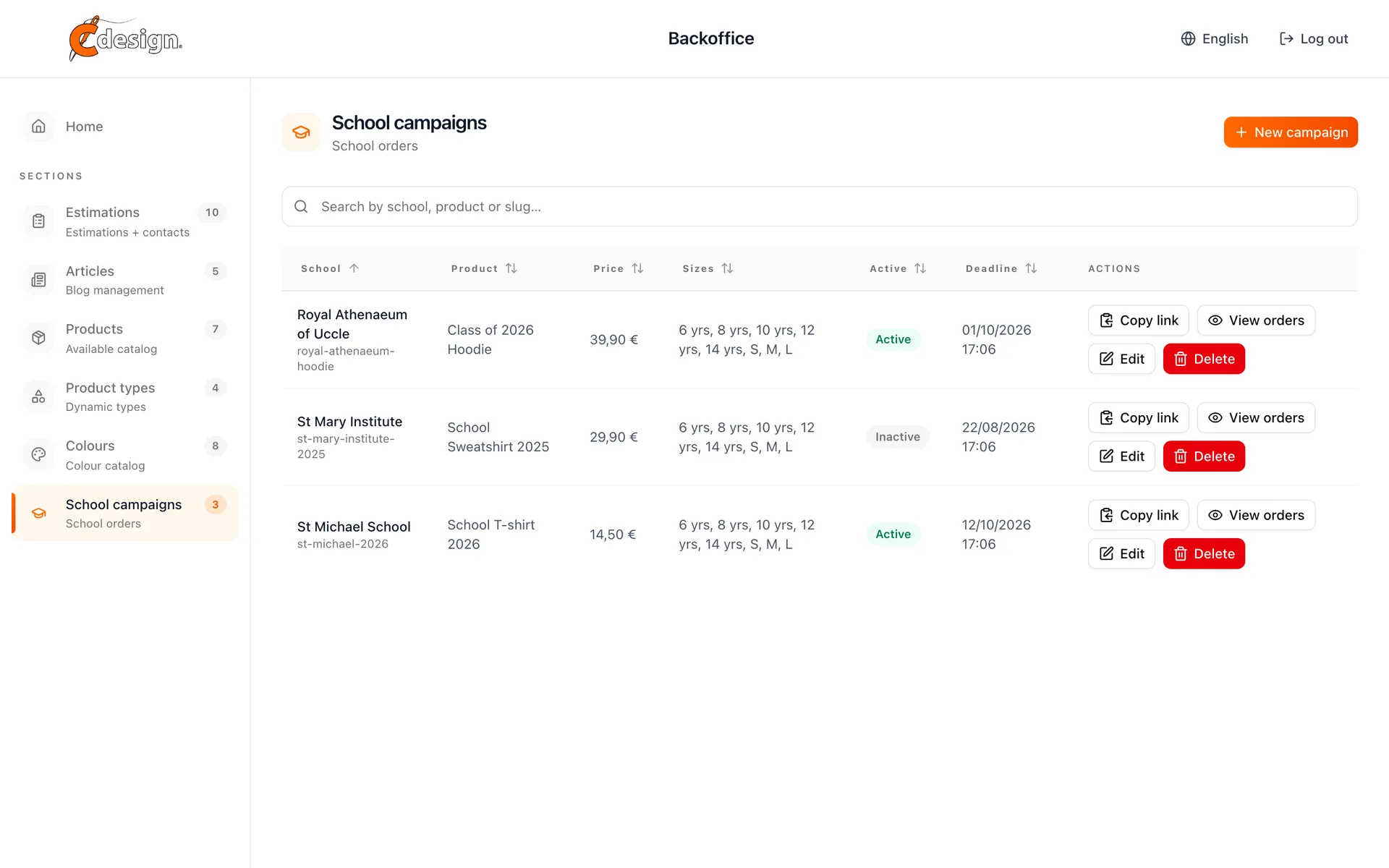This screenshot has width=1389, height=868.
Task: Click the Product types shapes icon
Action: [x=39, y=396]
